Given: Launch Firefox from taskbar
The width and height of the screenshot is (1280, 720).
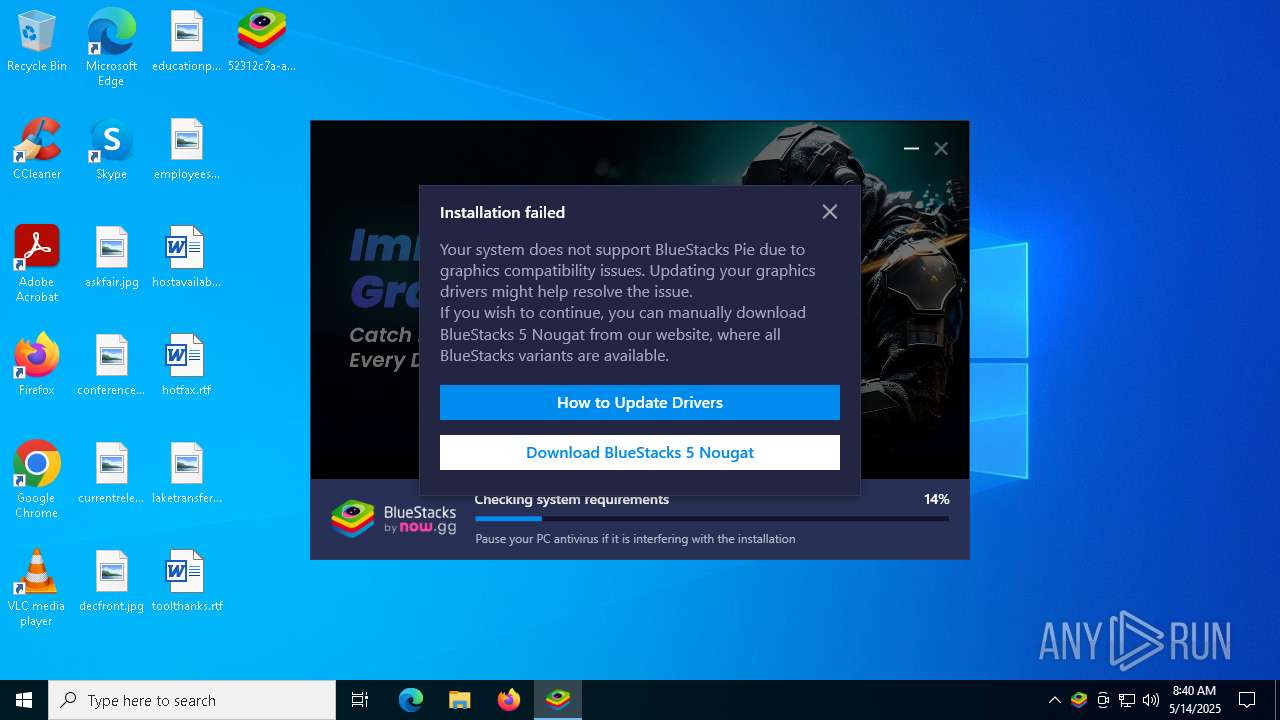Looking at the screenshot, I should pyautogui.click(x=509, y=700).
